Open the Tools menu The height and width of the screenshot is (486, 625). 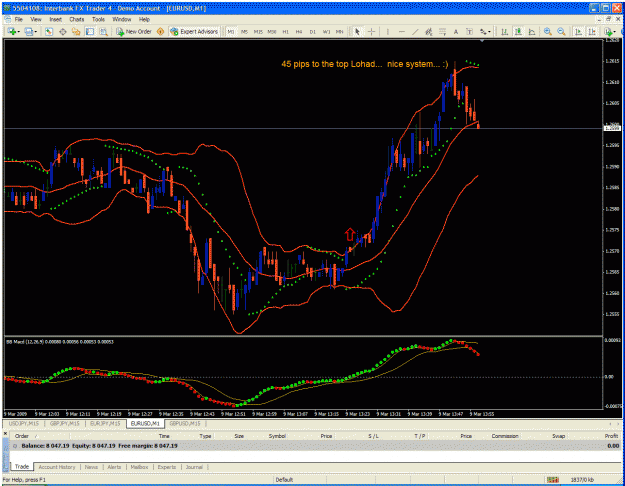click(98, 19)
